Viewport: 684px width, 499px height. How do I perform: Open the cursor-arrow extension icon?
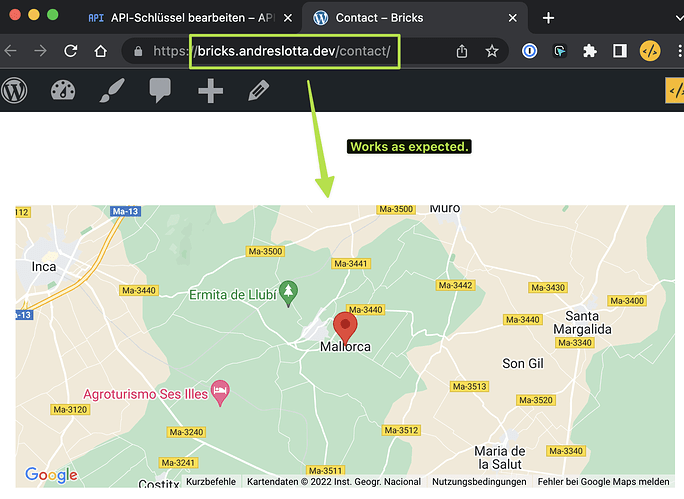coord(560,51)
